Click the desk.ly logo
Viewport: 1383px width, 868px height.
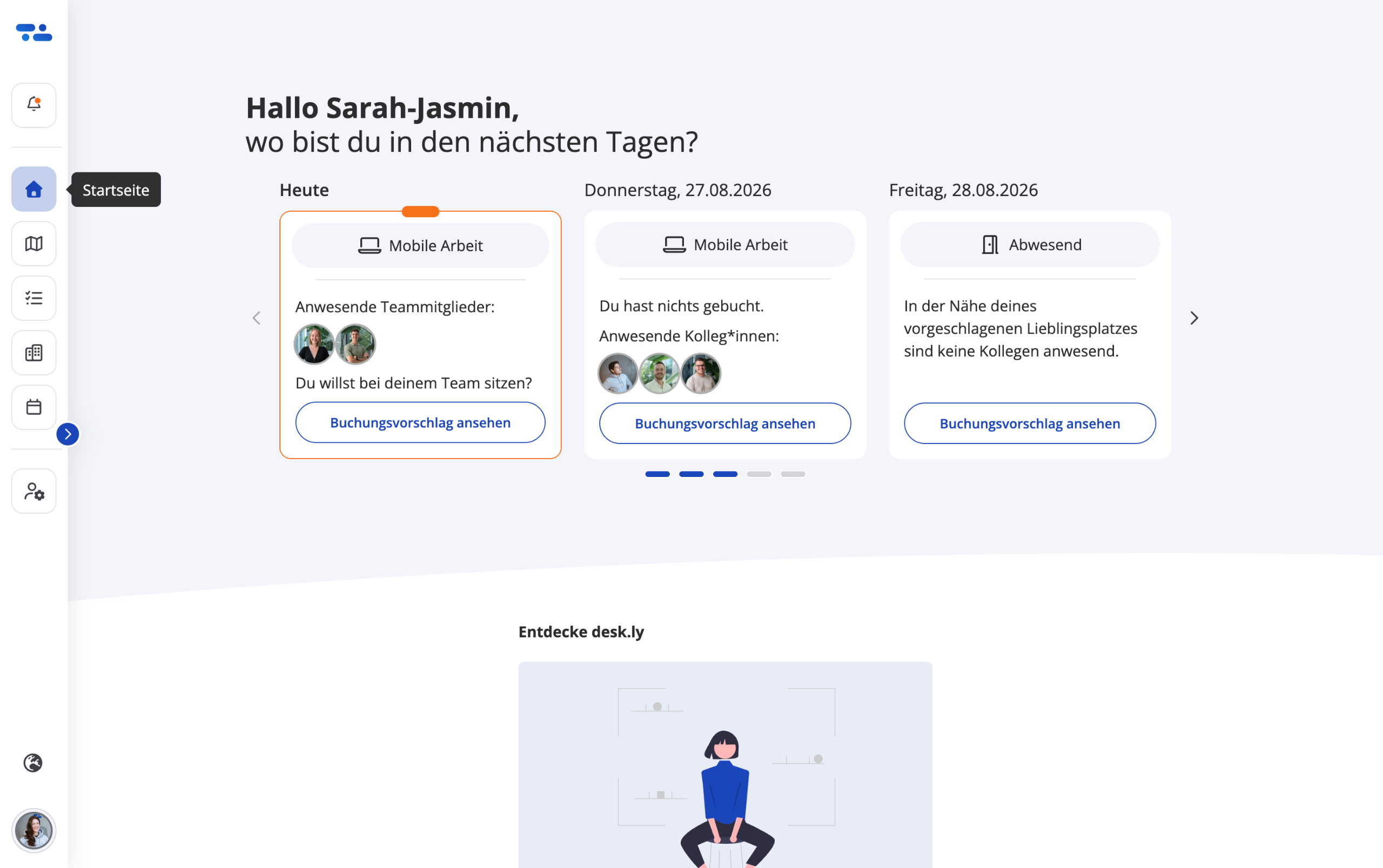[x=34, y=33]
